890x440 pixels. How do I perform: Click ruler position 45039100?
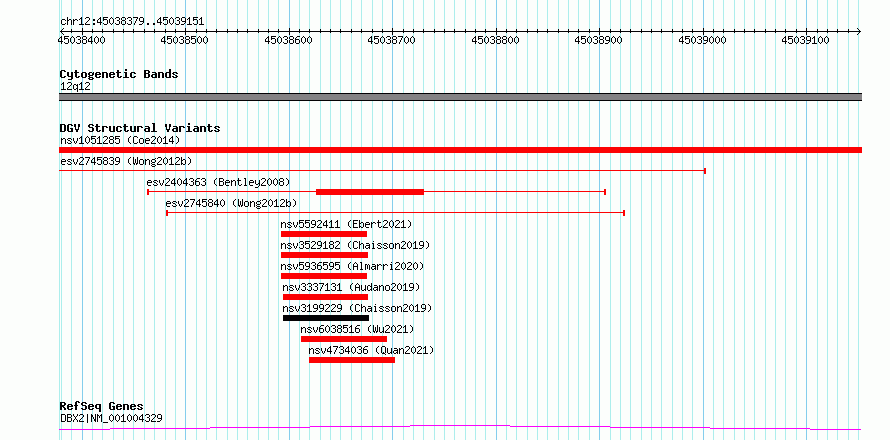point(806,40)
